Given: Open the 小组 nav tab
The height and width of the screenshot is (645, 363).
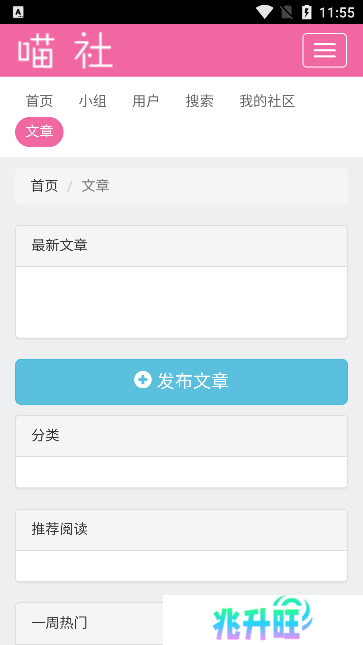Looking at the screenshot, I should (93, 101).
